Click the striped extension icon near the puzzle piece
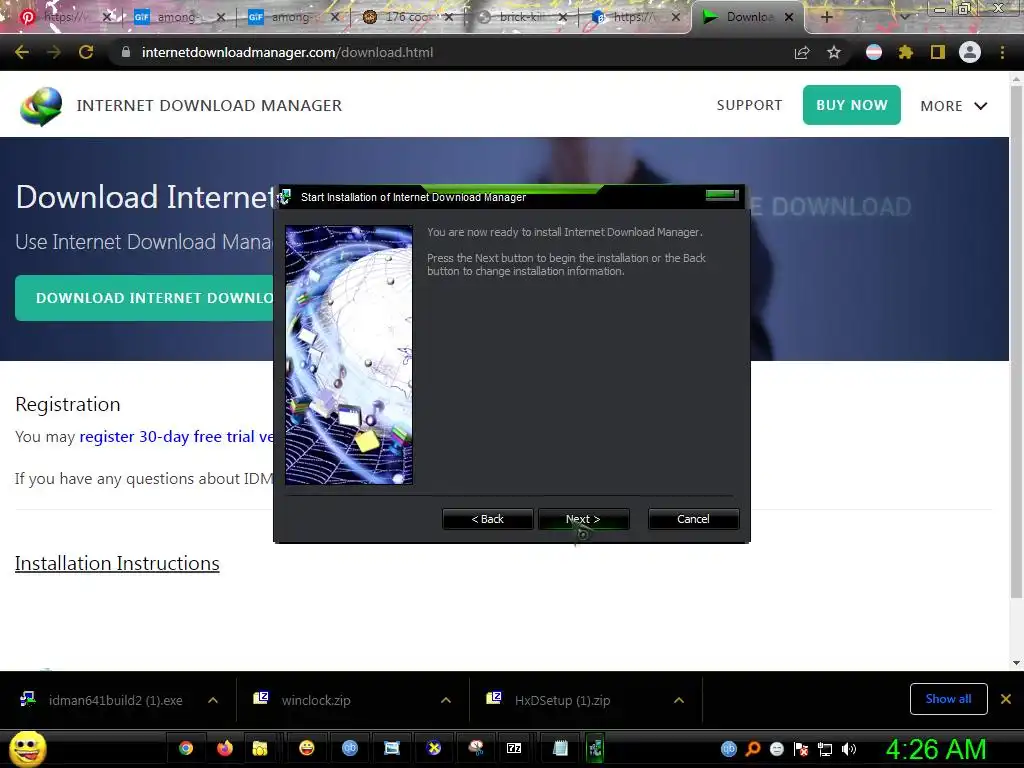 [x=874, y=52]
